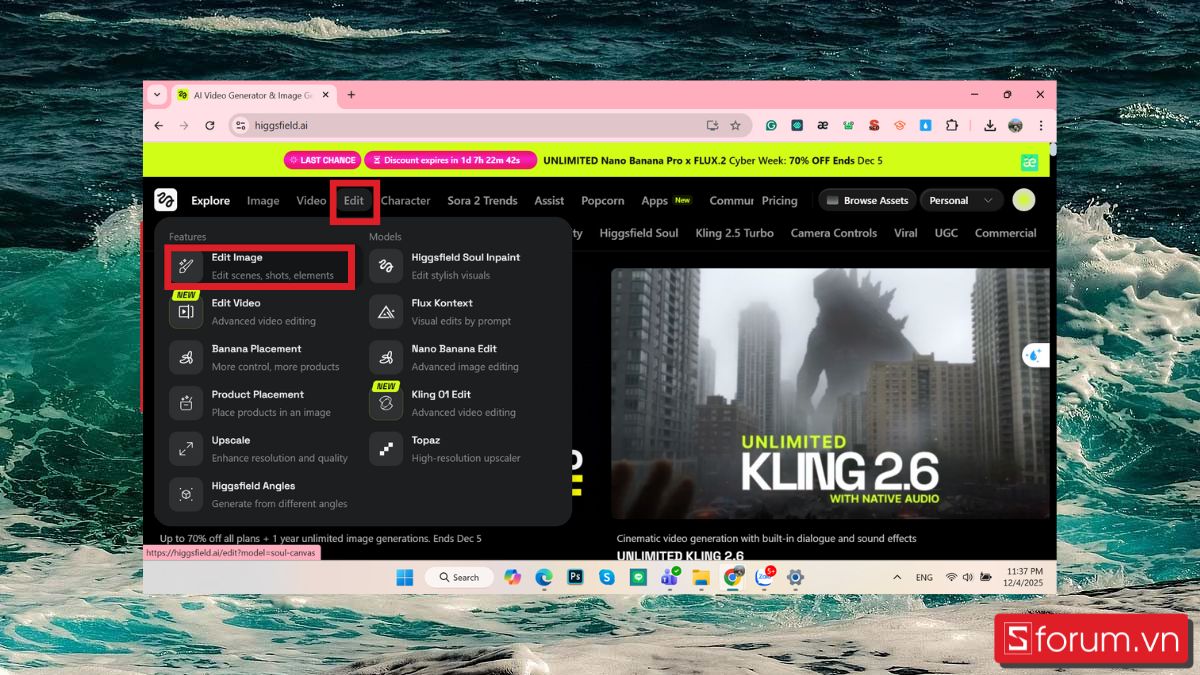Close the AI Video Generator tab

[x=326, y=95]
